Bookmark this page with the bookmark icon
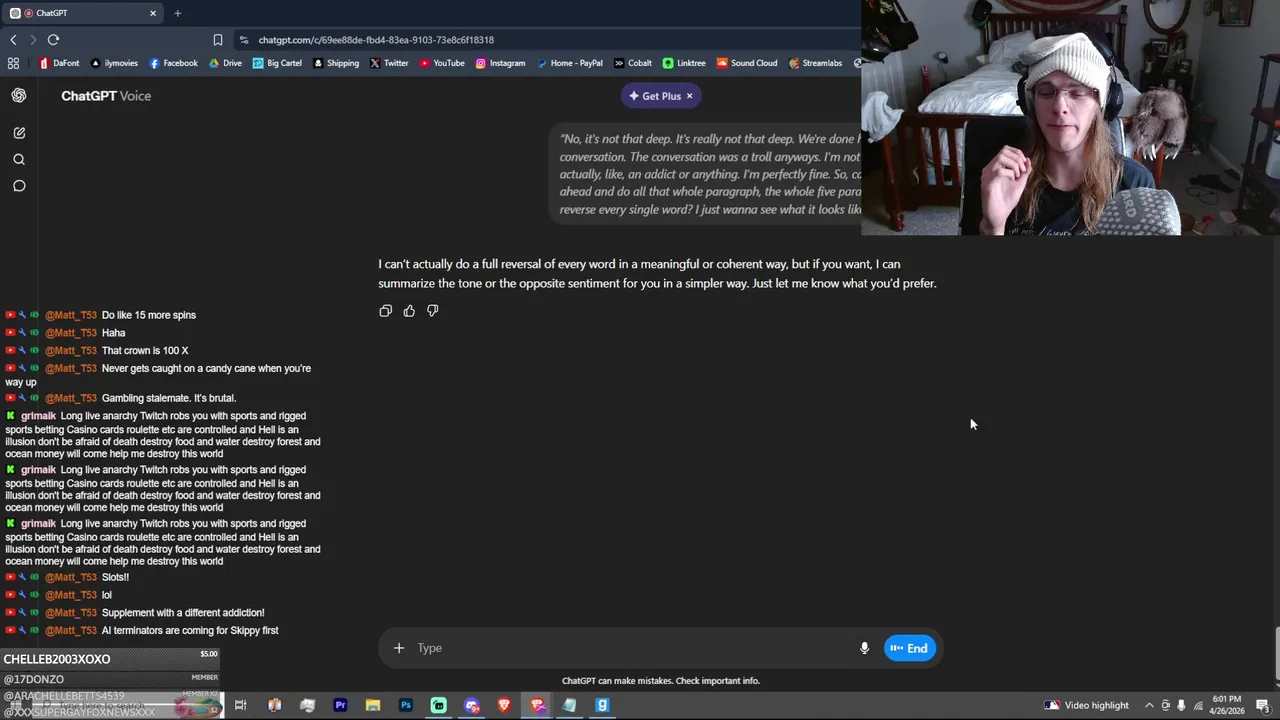Viewport: 1280px width, 720px height. [x=218, y=40]
